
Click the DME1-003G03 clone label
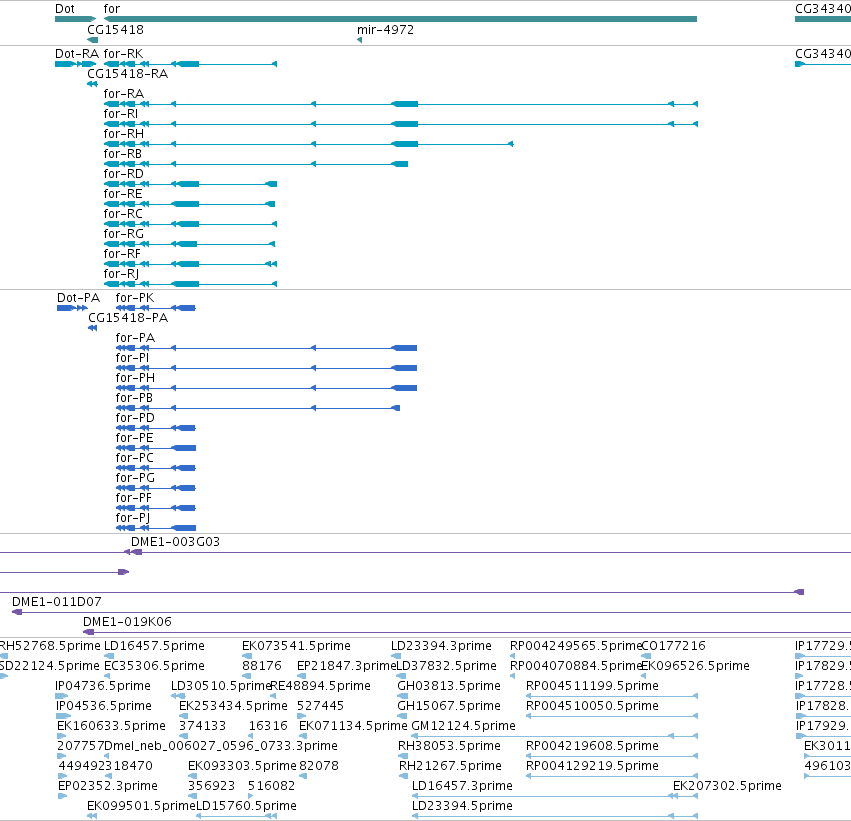pyautogui.click(x=175, y=542)
